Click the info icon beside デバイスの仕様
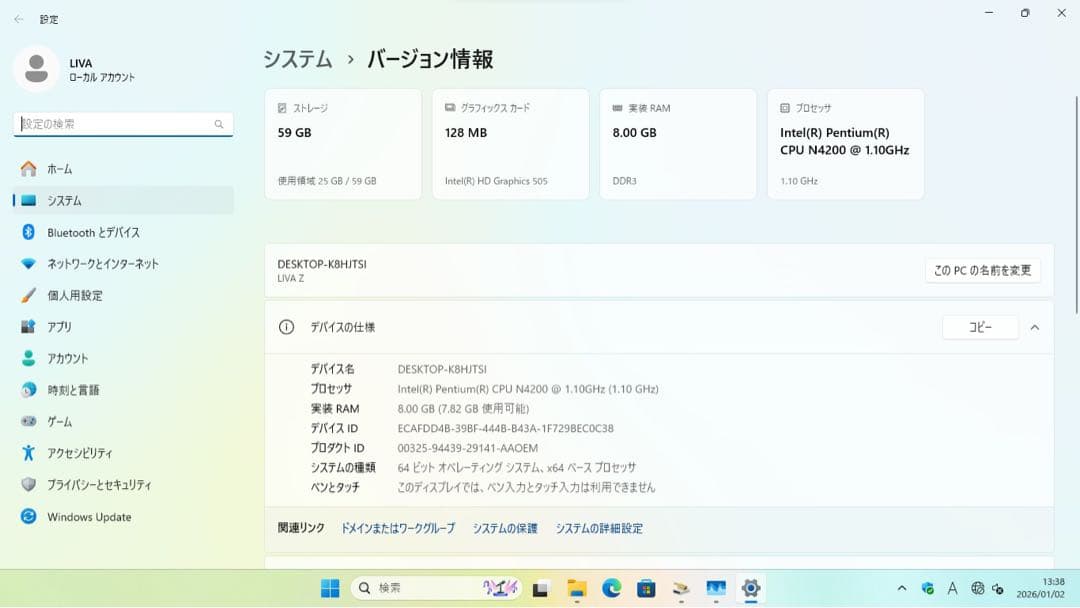This screenshot has height=608, width=1080. coord(287,327)
